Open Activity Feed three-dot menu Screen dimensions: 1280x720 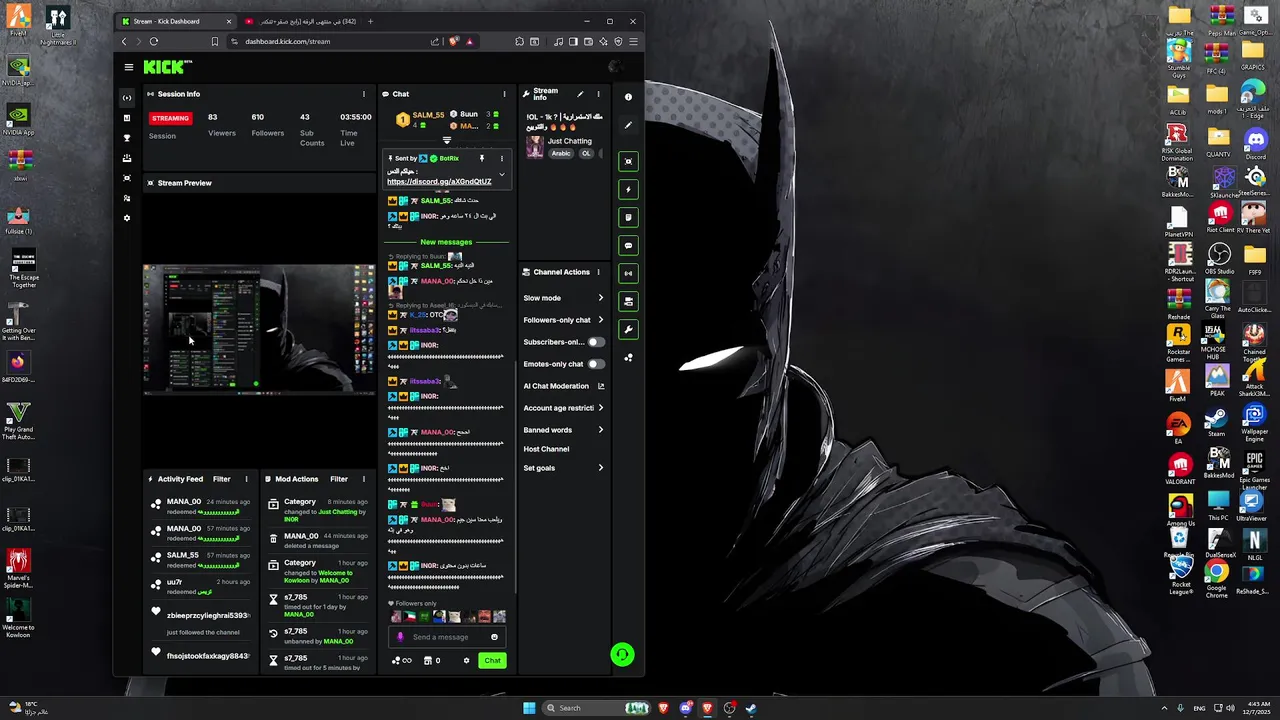tap(246, 479)
